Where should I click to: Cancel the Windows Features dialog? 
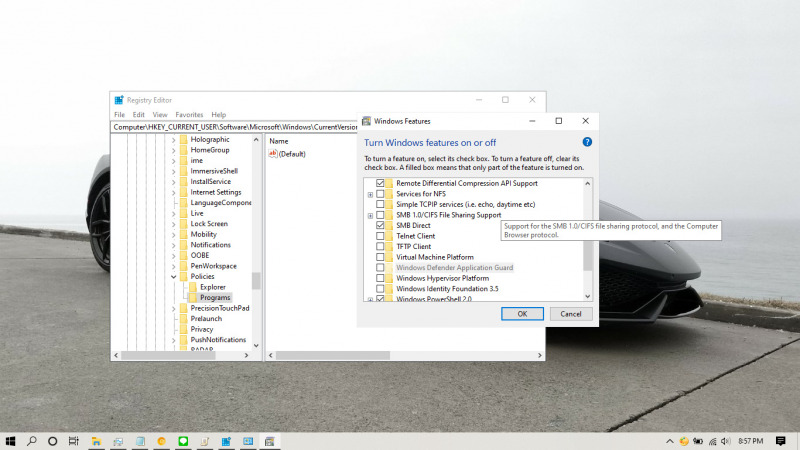pos(571,314)
